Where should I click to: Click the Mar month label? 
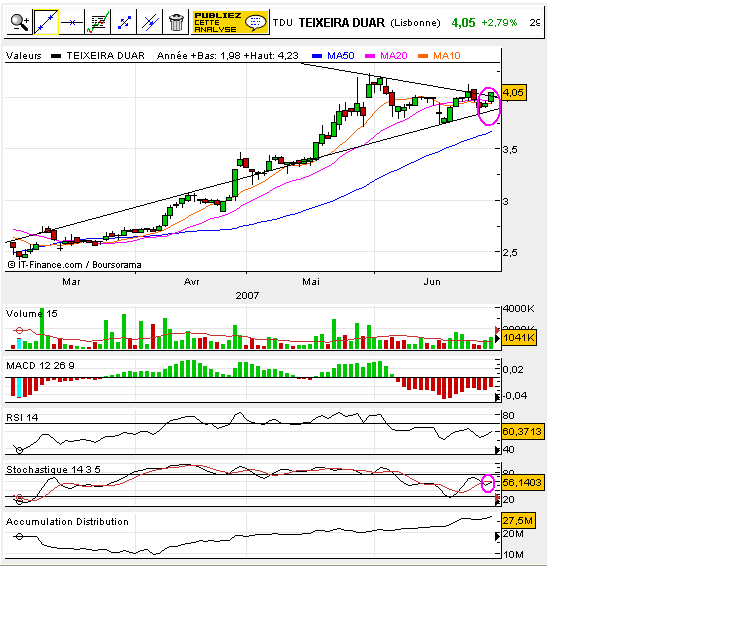pyautogui.click(x=71, y=282)
